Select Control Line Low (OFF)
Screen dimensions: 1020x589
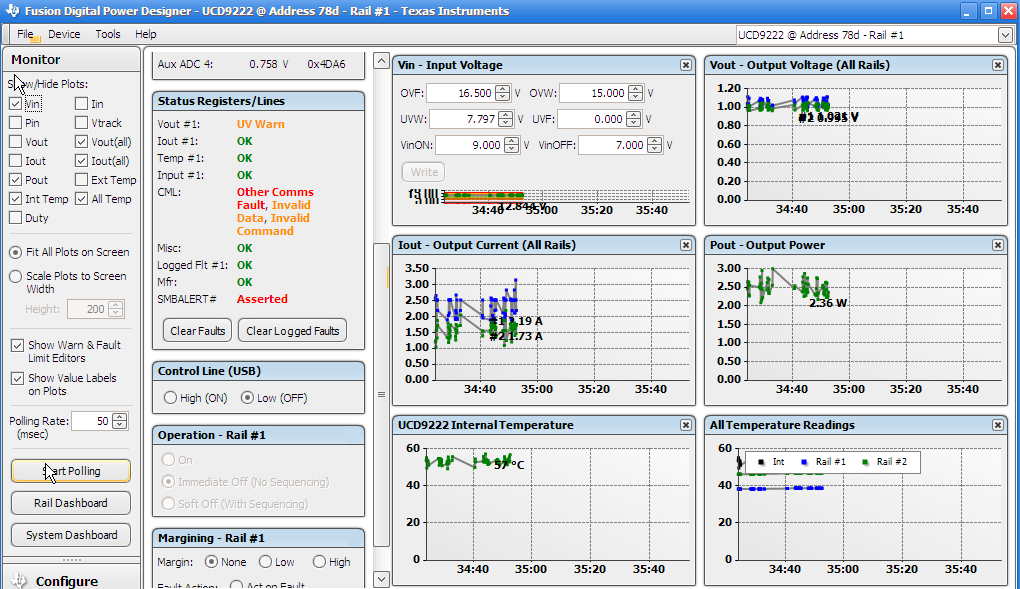pyautogui.click(x=247, y=398)
